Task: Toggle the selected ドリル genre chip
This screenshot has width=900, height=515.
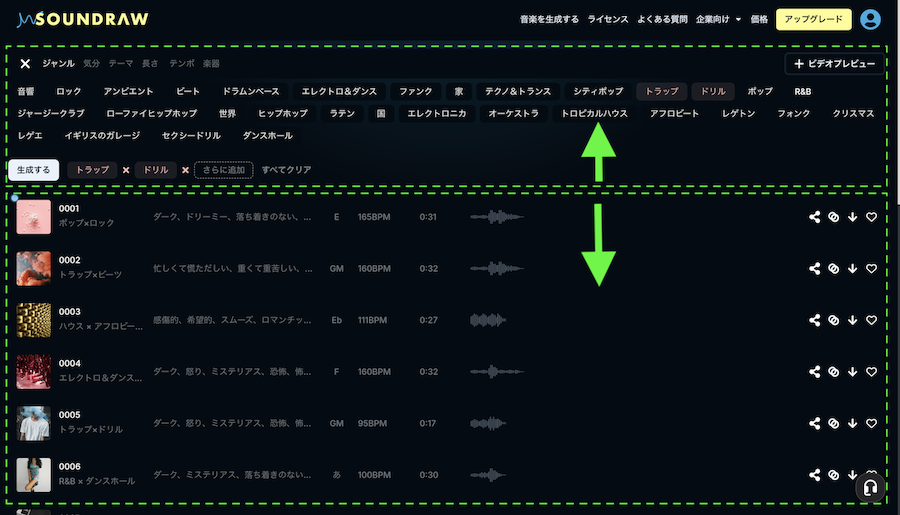Action: [x=713, y=91]
